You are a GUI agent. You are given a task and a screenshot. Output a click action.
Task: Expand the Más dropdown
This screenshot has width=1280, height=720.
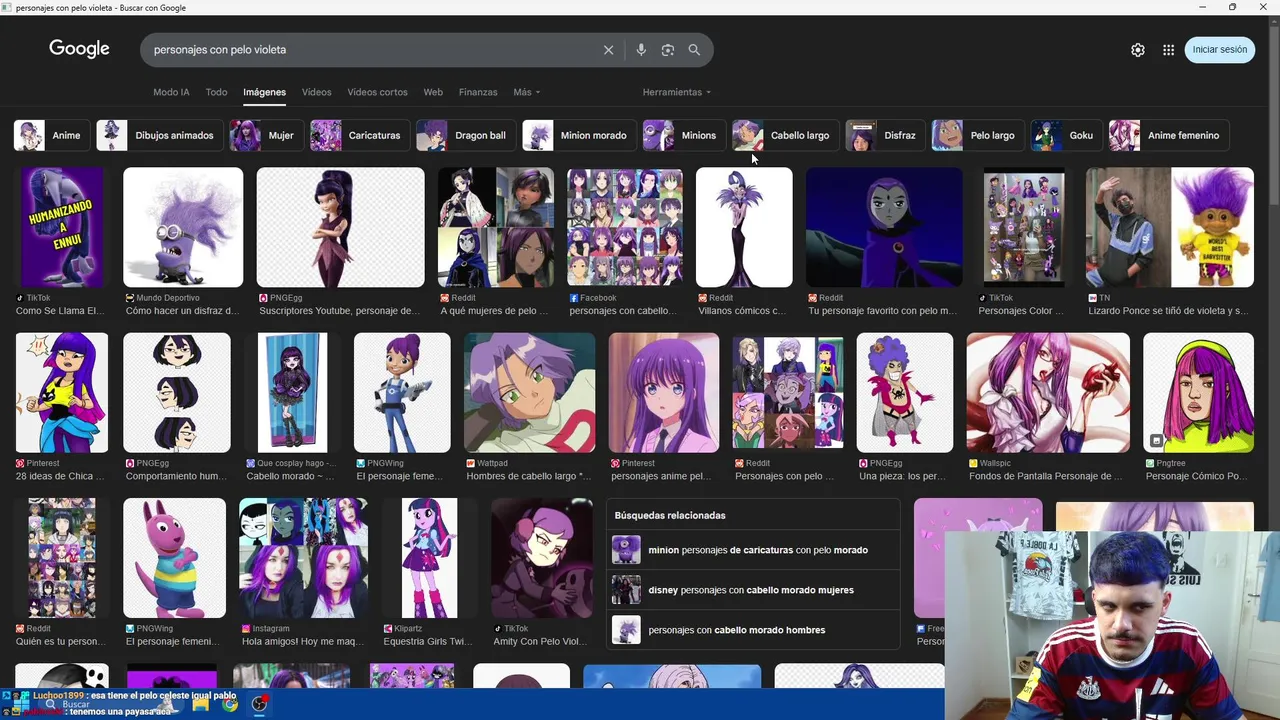click(526, 92)
